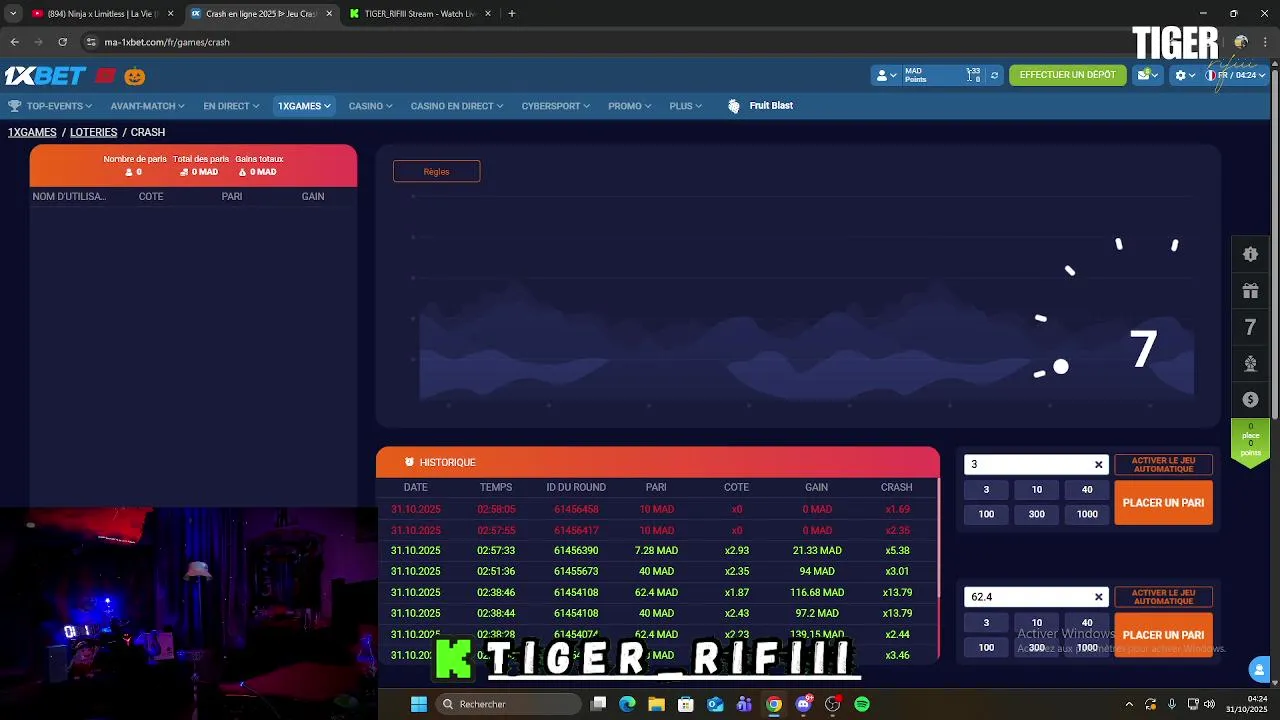Click the pumpkin Halloween icon
This screenshot has width=1280, height=720.
(x=135, y=76)
